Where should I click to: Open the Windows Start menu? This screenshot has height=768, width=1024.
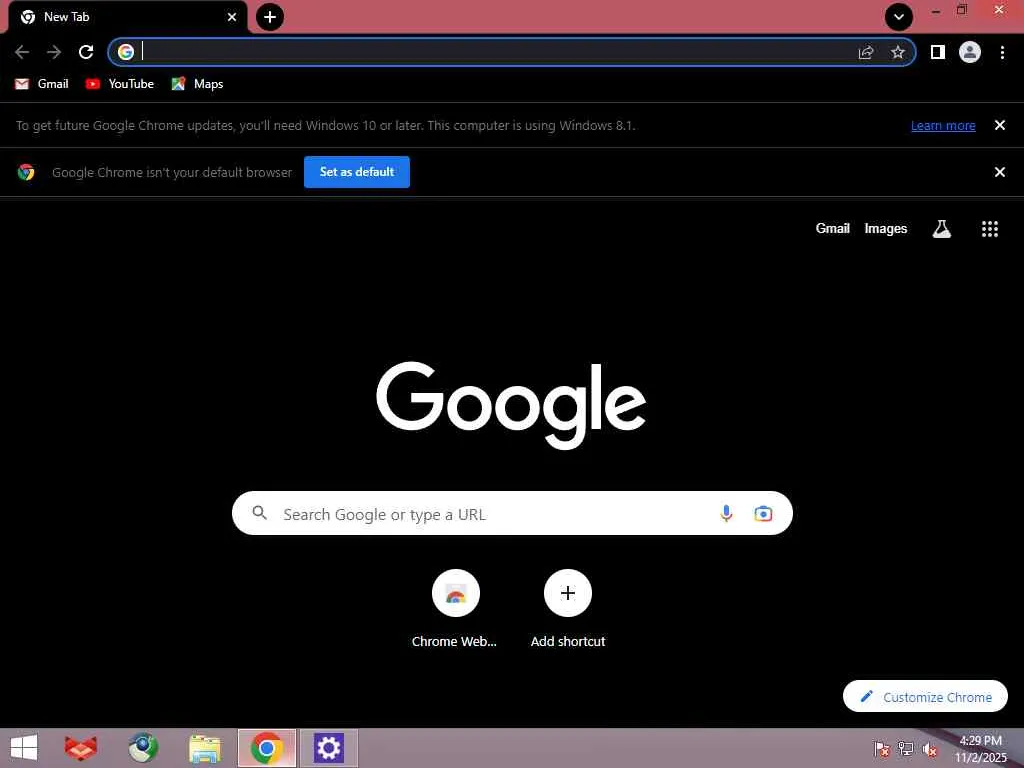24,748
